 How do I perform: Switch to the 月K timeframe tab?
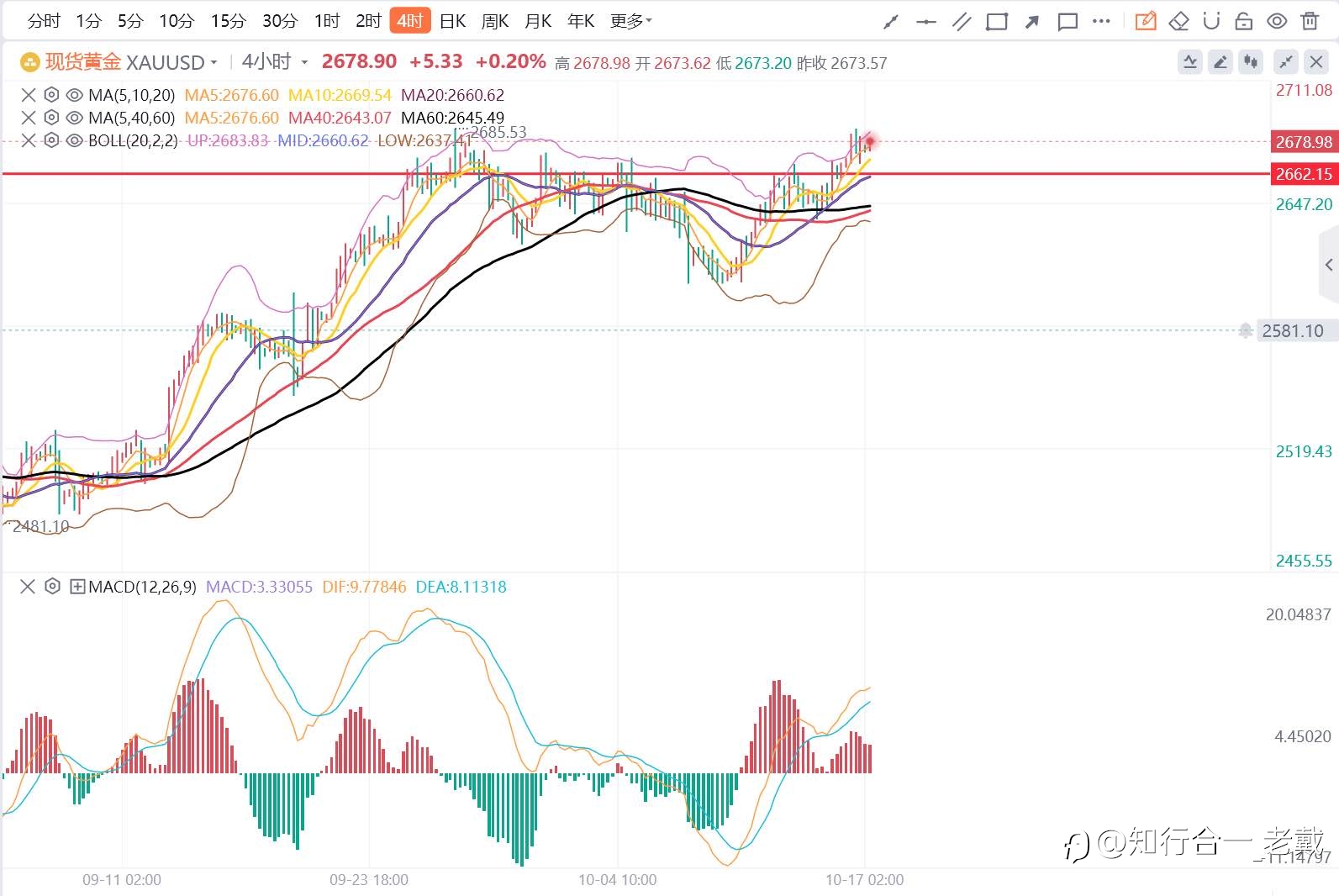538,21
